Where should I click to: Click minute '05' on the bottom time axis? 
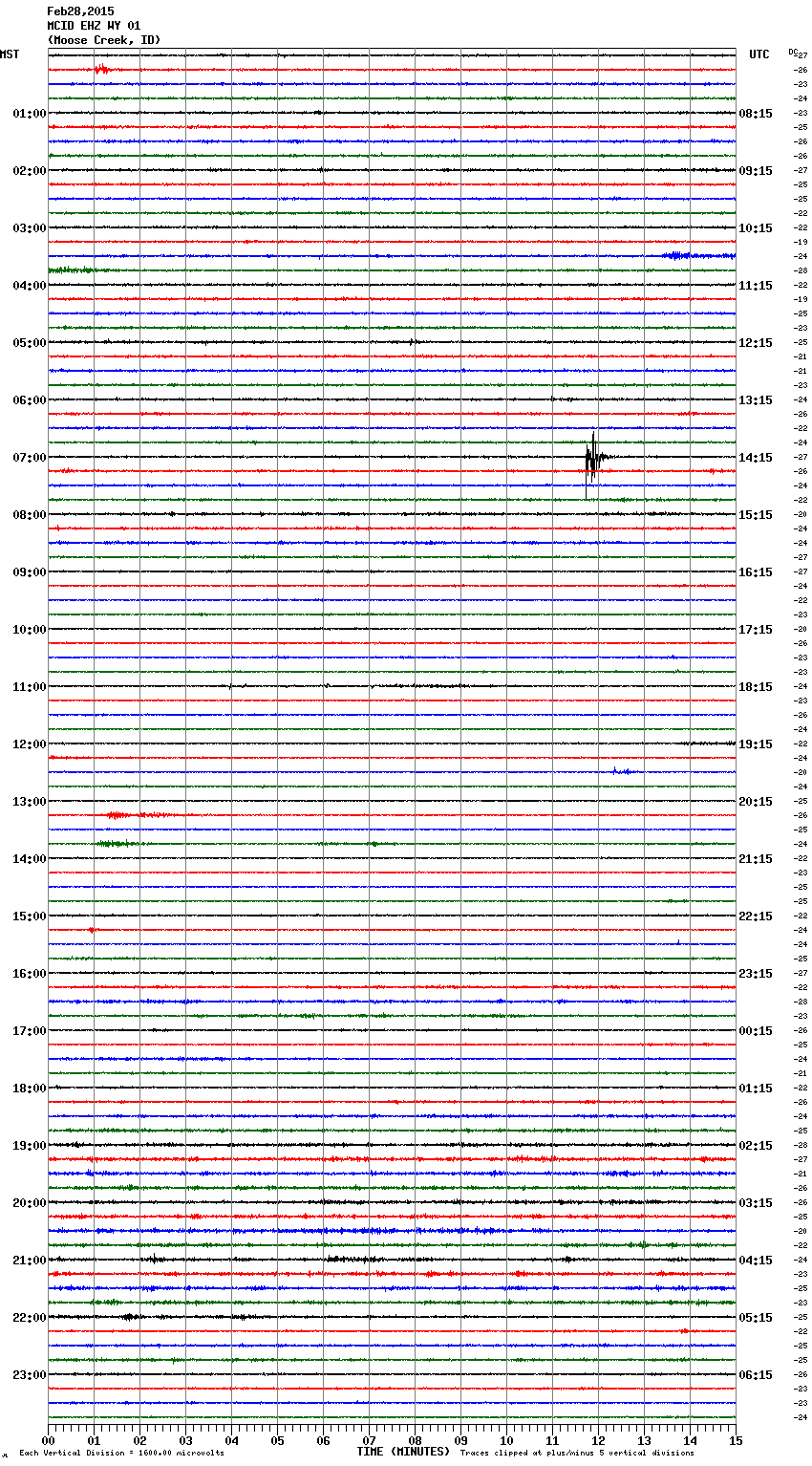click(277, 1440)
